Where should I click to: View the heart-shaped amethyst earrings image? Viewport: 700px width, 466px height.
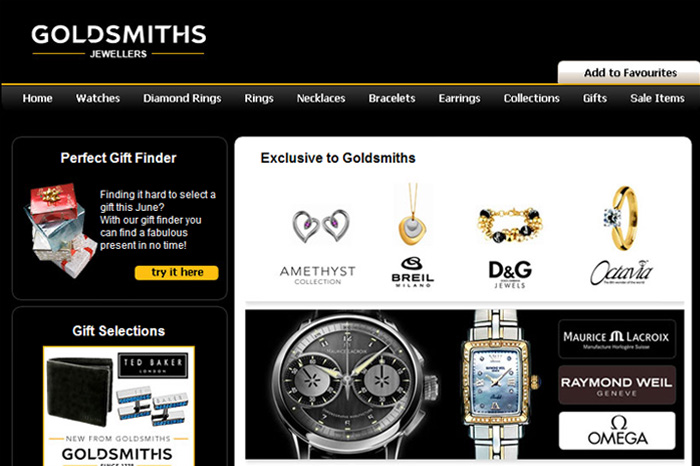coord(321,226)
